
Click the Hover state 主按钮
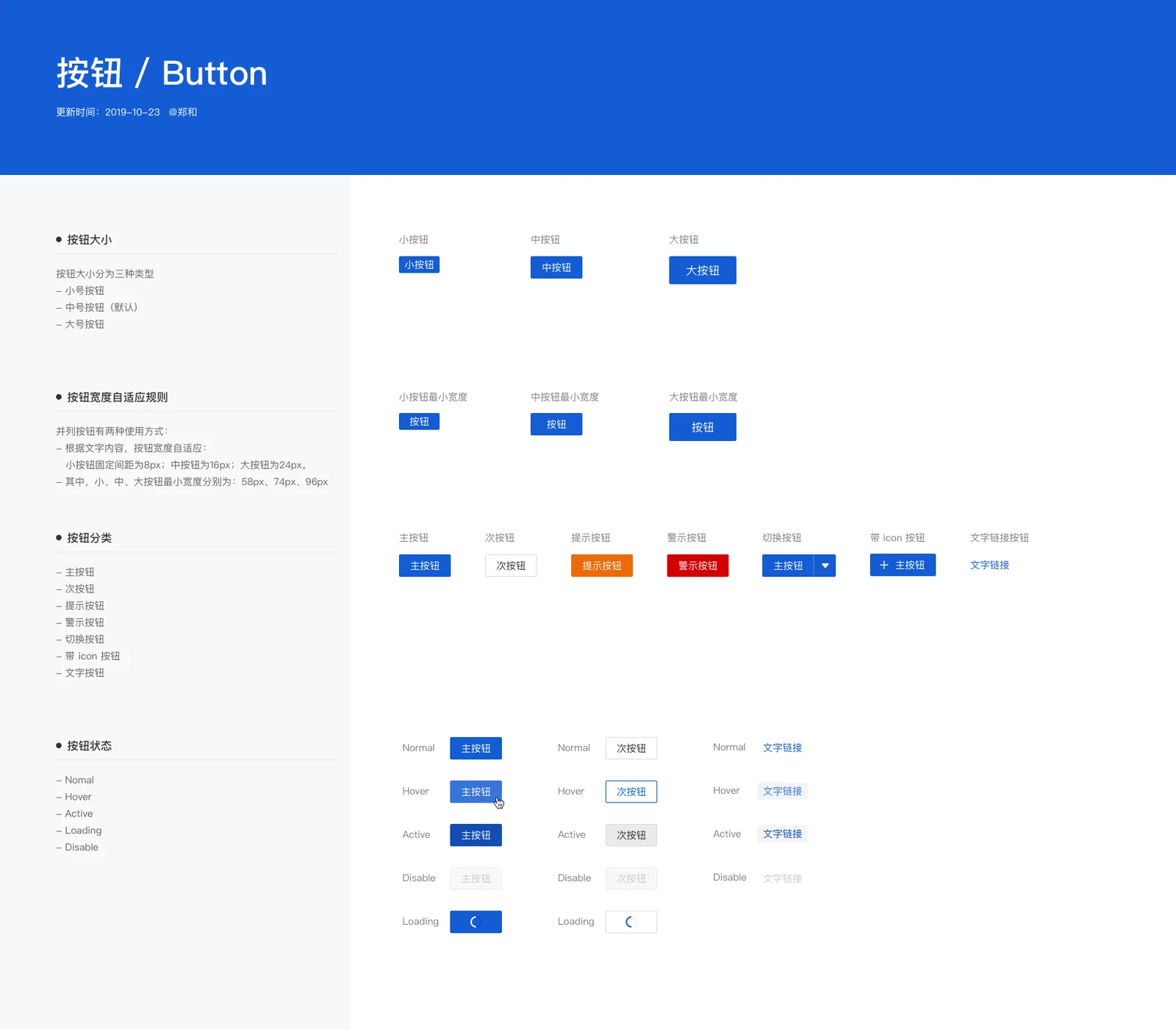coord(476,792)
